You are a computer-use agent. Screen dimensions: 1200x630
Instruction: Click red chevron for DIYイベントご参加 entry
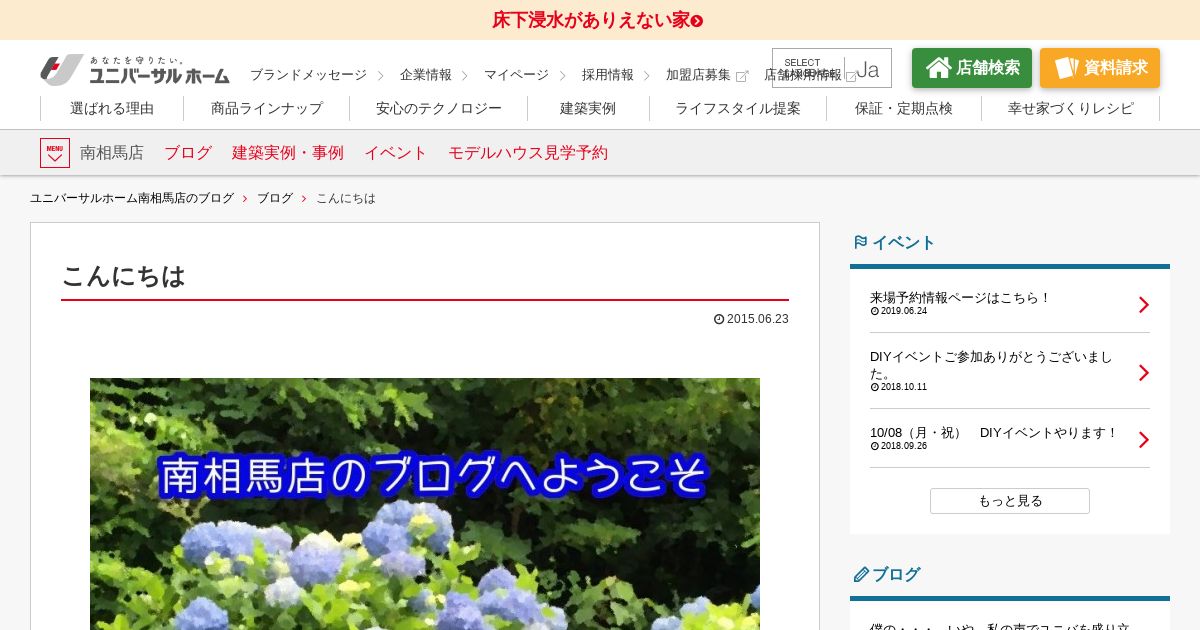1144,373
